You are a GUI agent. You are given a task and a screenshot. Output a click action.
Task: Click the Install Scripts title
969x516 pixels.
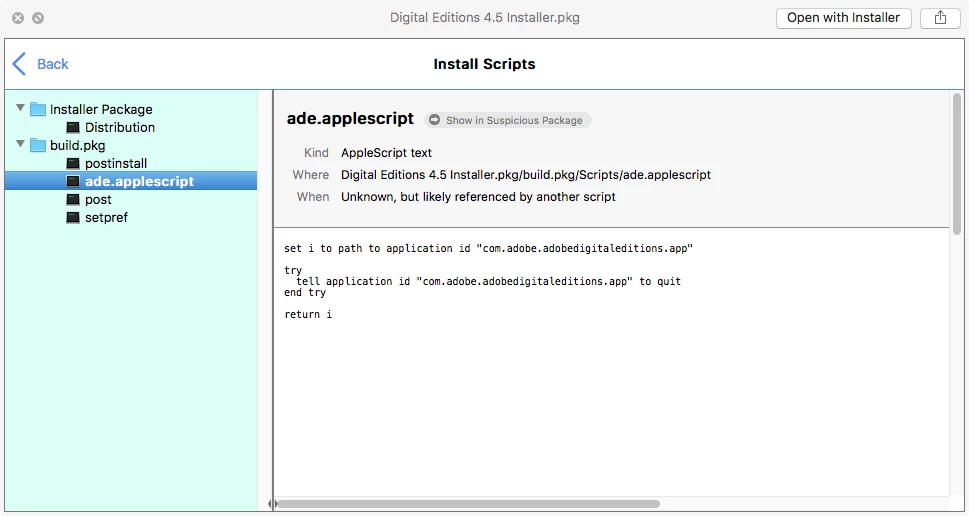484,64
